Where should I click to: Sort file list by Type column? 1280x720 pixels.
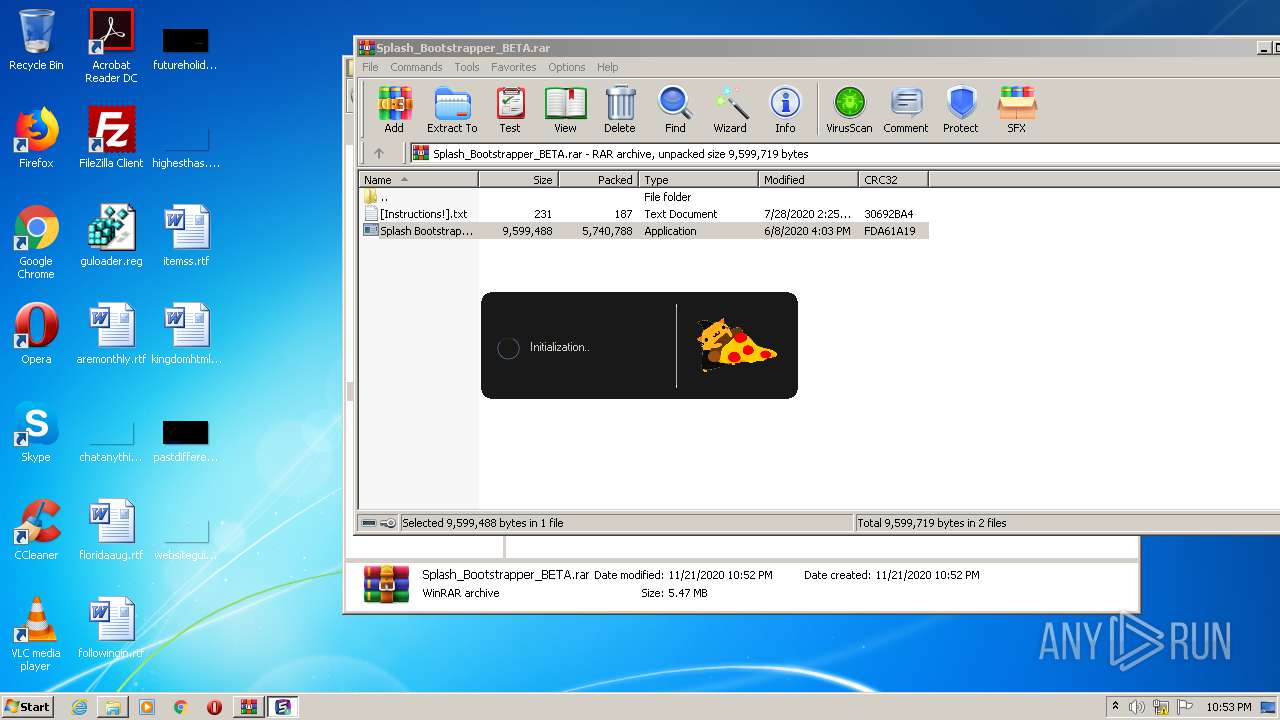[698, 180]
